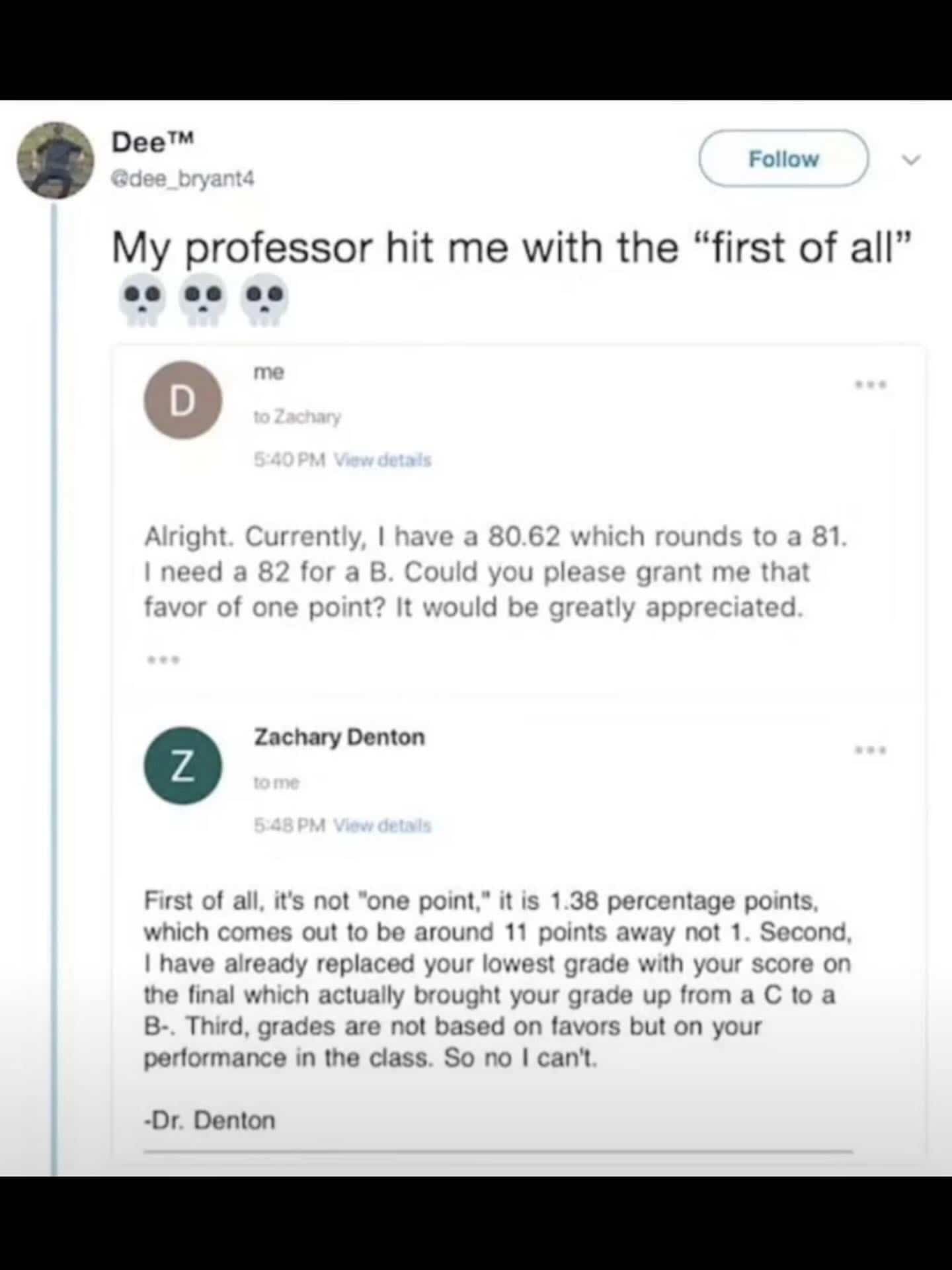Click View details beside 5:48 PM

point(383,825)
